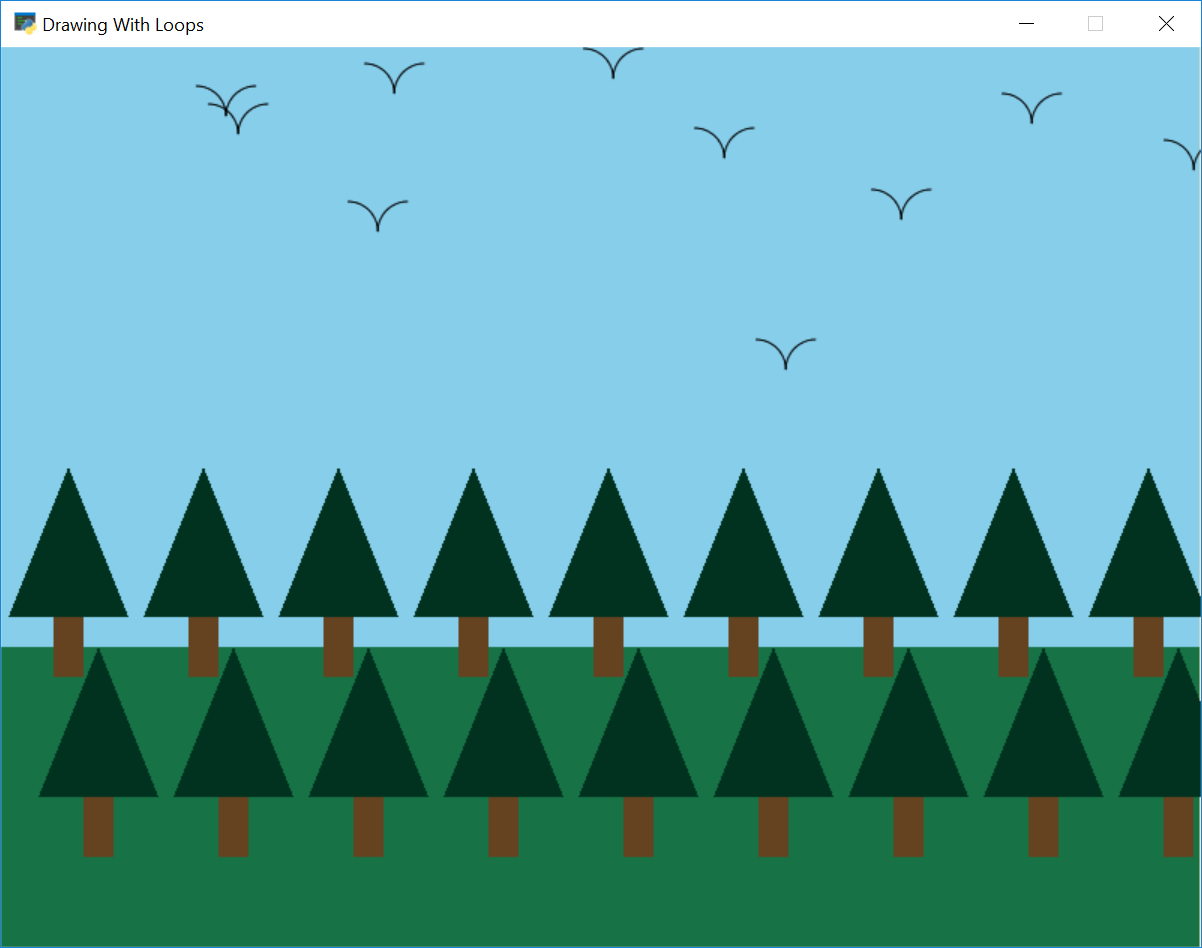Maximize the Drawing With Loops window
This screenshot has height=948, width=1202.
(x=1095, y=23)
